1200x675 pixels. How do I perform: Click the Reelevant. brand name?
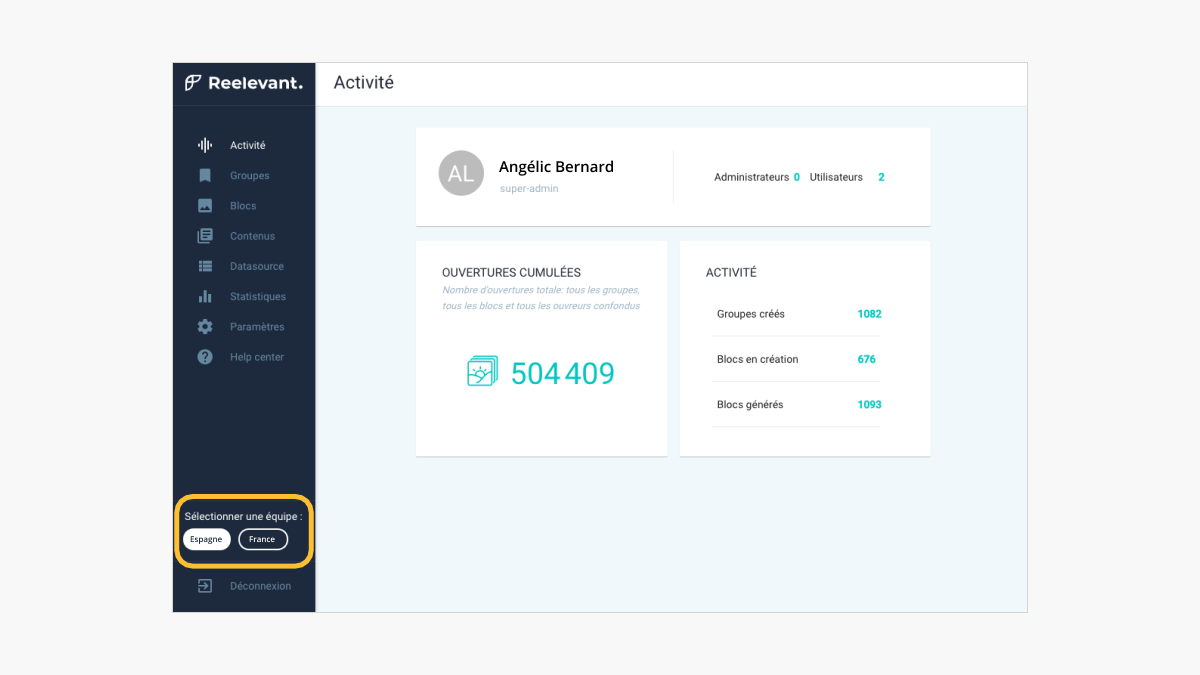pos(255,83)
